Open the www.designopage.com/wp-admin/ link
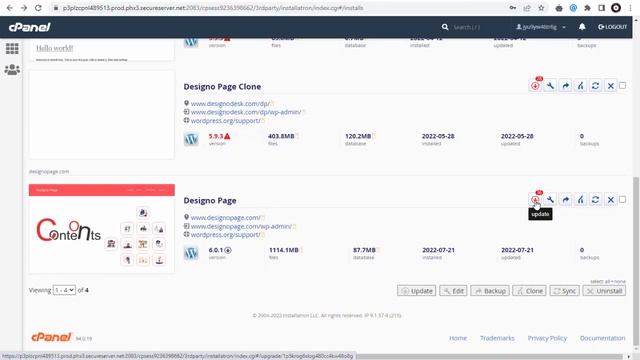 [x=241, y=226]
